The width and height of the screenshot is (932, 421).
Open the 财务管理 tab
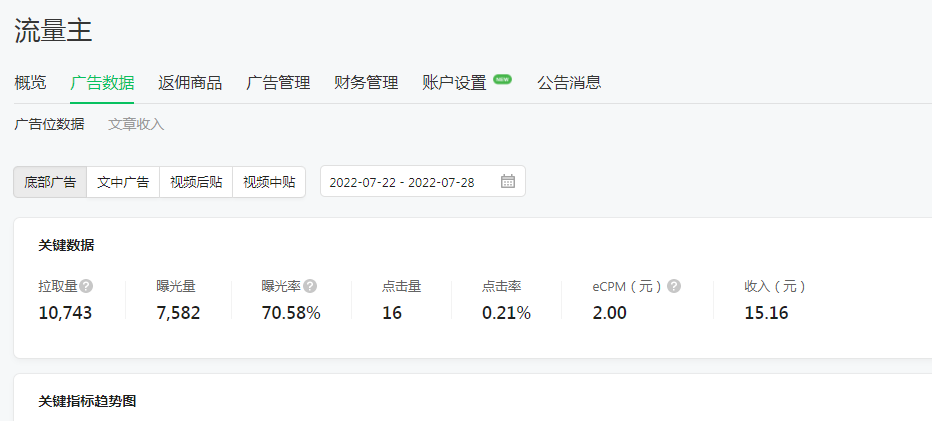[x=366, y=83]
